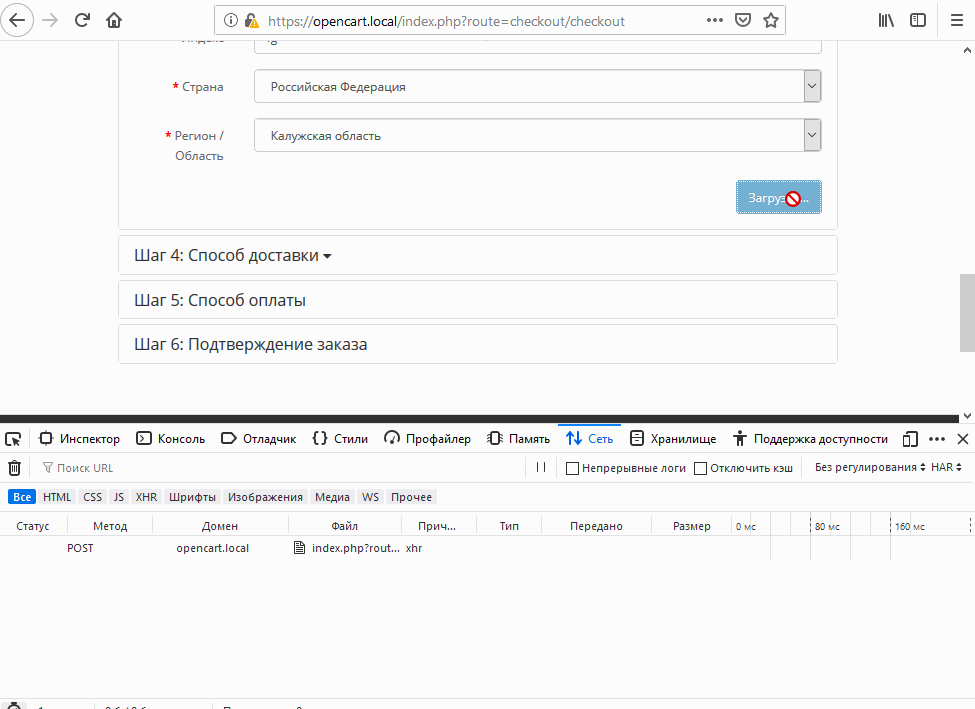The width and height of the screenshot is (975, 709).
Task: Expand Шаг 4: Способ доставки section
Action: (233, 256)
